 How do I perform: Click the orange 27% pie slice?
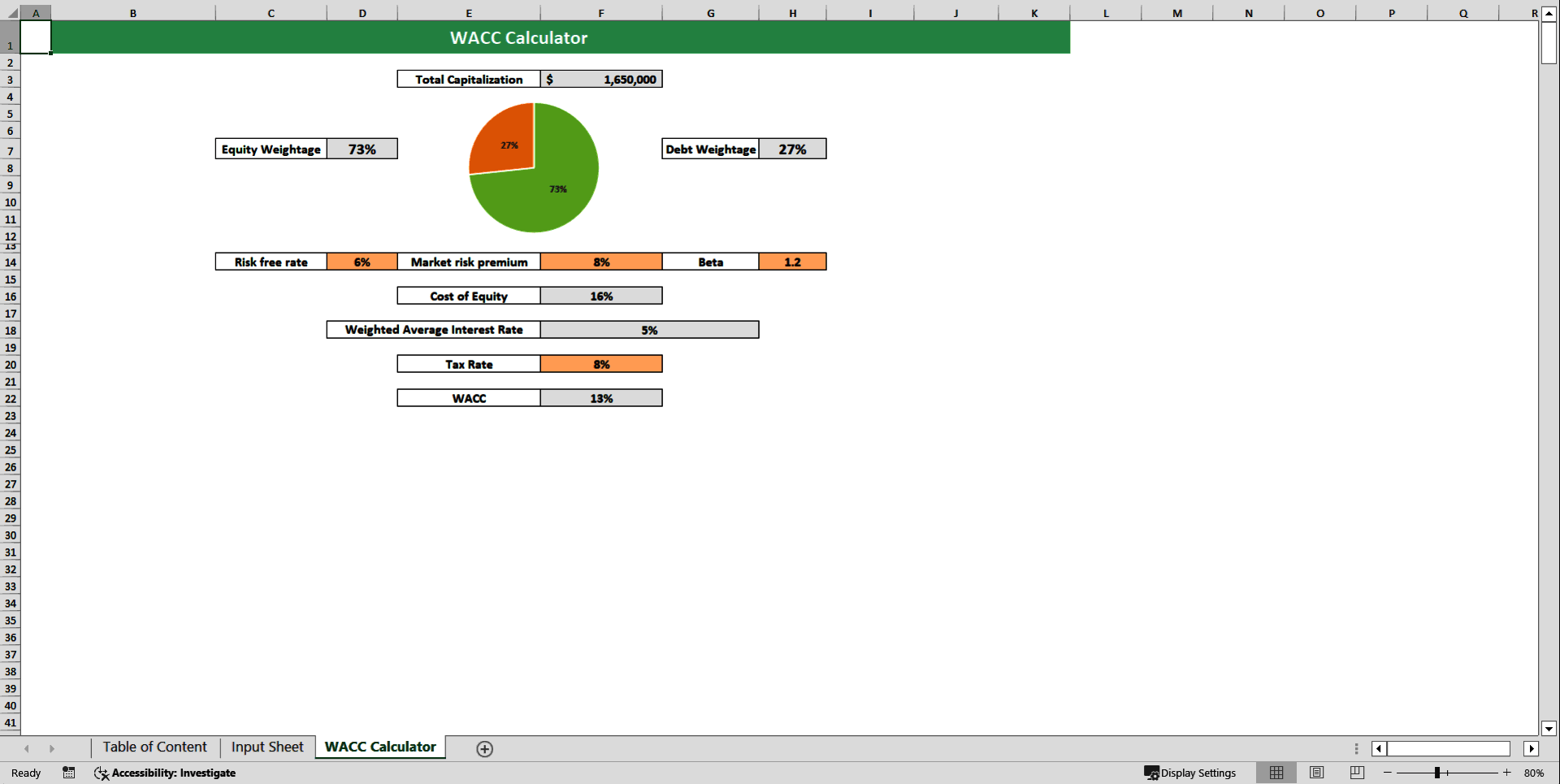(509, 144)
